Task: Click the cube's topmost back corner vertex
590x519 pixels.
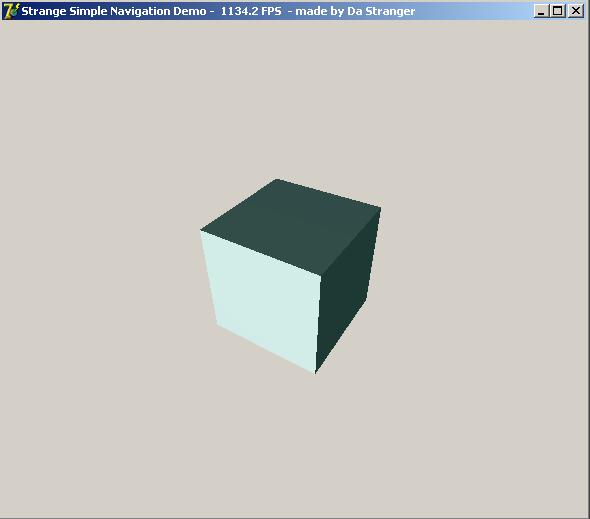Action: click(x=277, y=179)
